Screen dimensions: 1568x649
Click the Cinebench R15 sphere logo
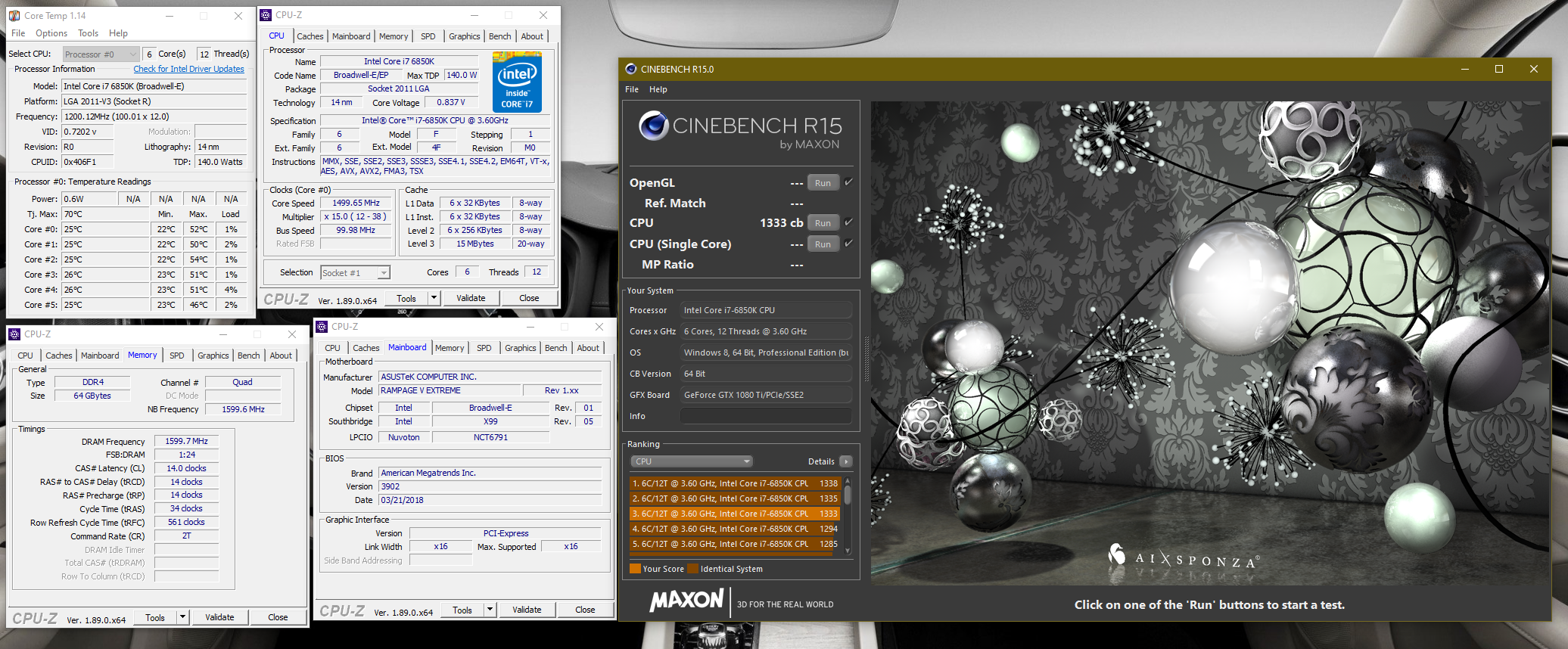coord(652,126)
